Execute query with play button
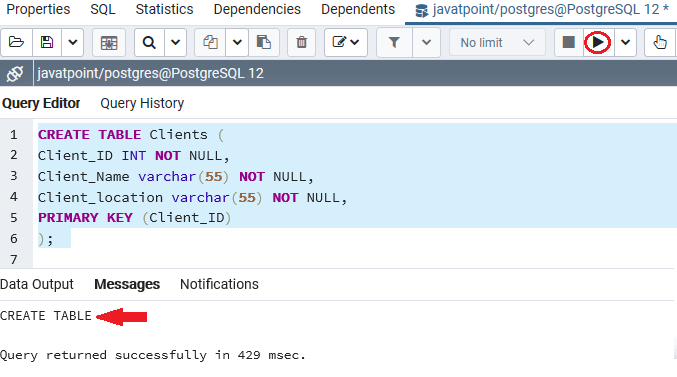Viewport: 677px width, 377px height. tap(598, 42)
